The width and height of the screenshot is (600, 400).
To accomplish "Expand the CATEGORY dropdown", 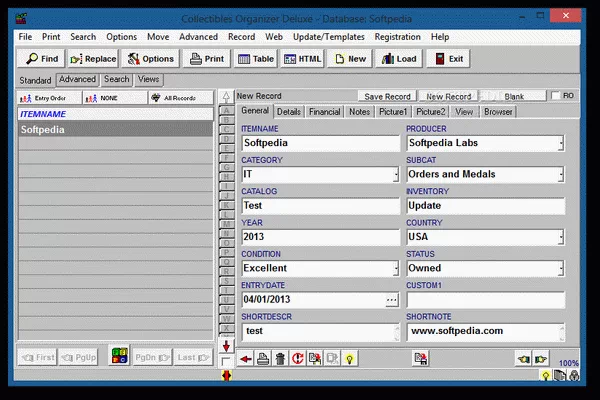I will (x=394, y=174).
